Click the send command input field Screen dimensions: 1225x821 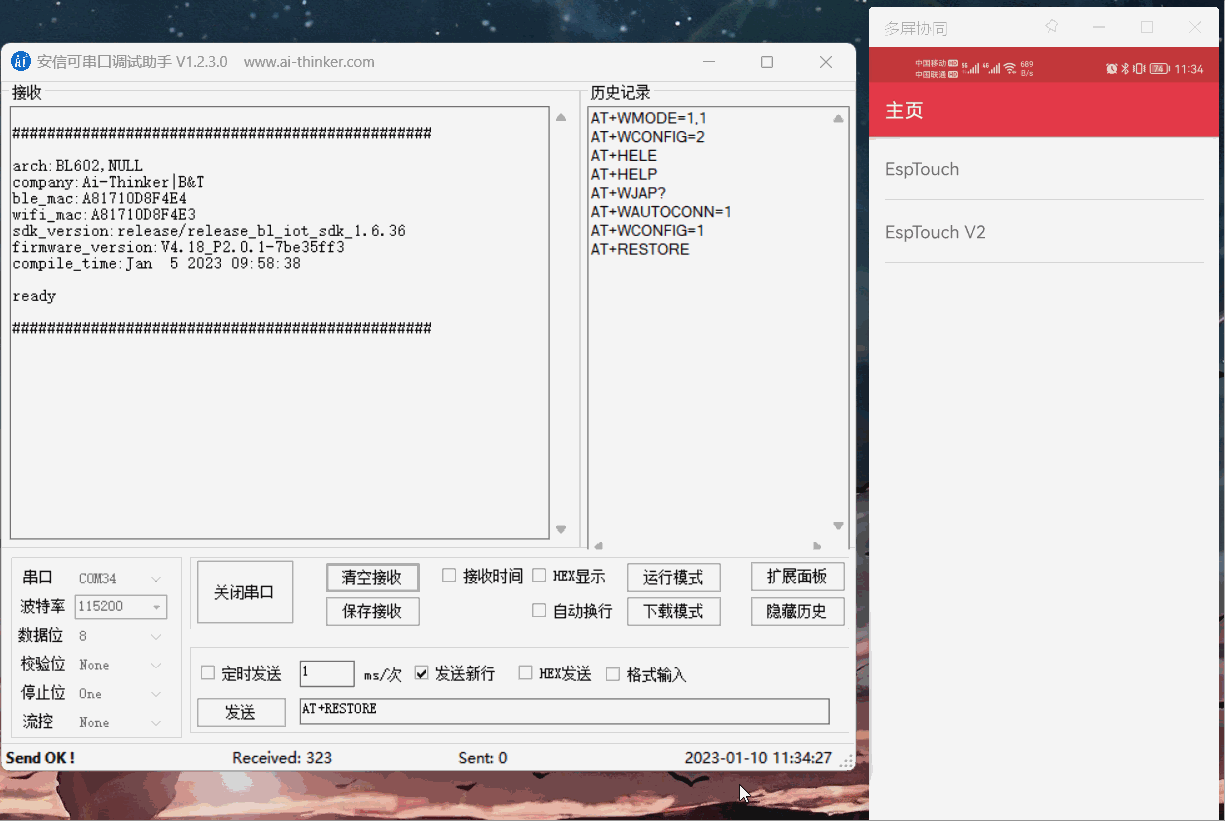565,711
